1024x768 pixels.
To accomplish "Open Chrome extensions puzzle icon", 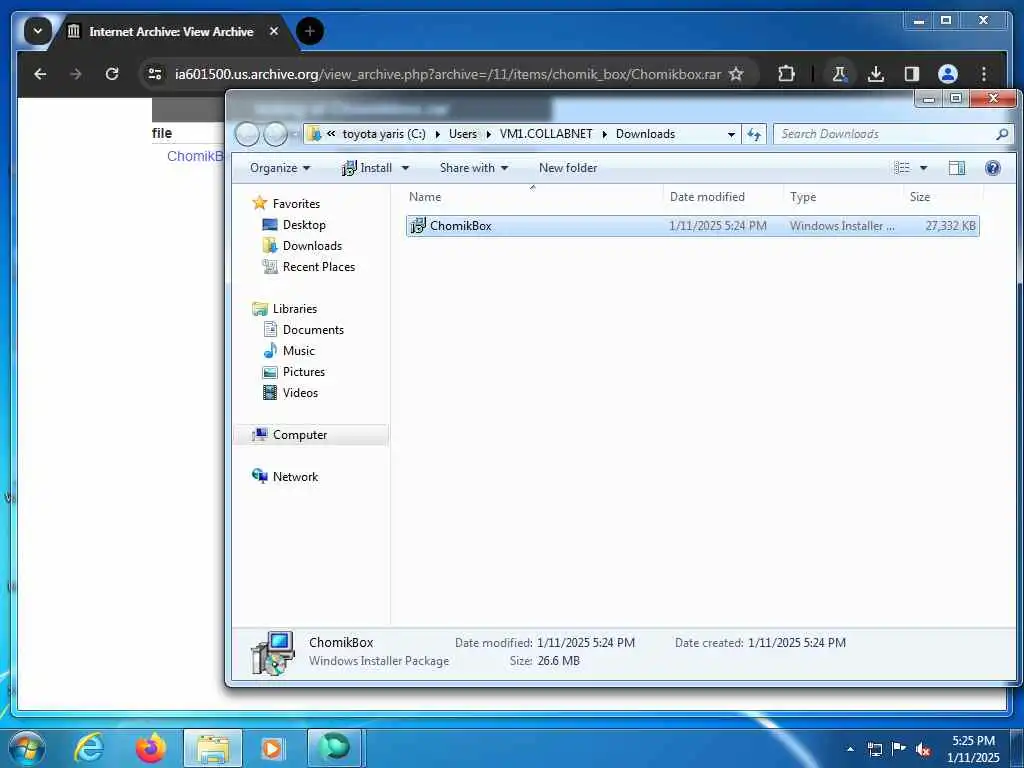I will [786, 74].
